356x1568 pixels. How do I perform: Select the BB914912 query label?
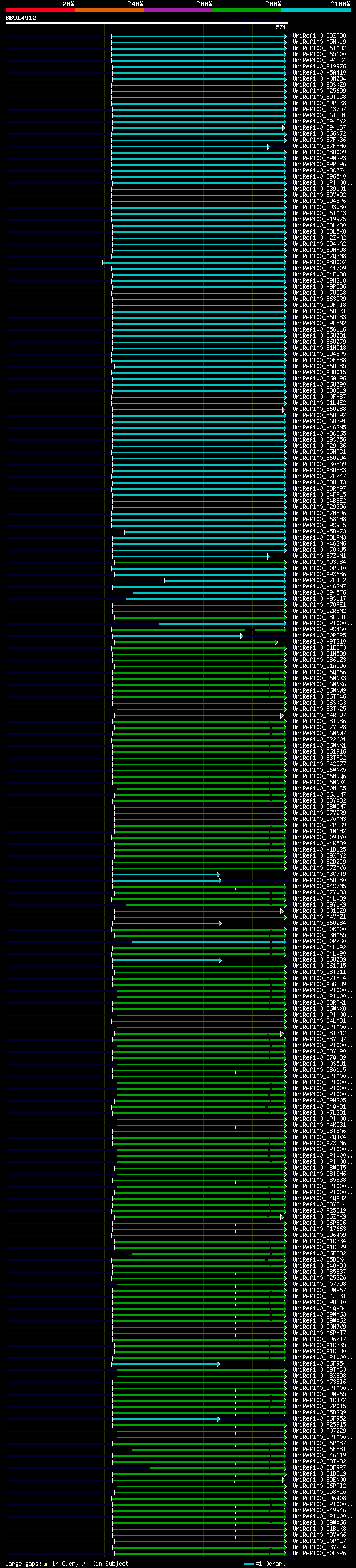[x=21, y=18]
